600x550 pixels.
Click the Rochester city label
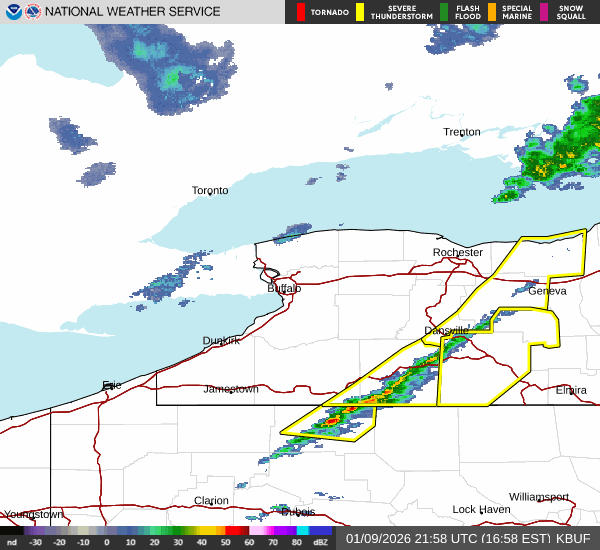458,252
